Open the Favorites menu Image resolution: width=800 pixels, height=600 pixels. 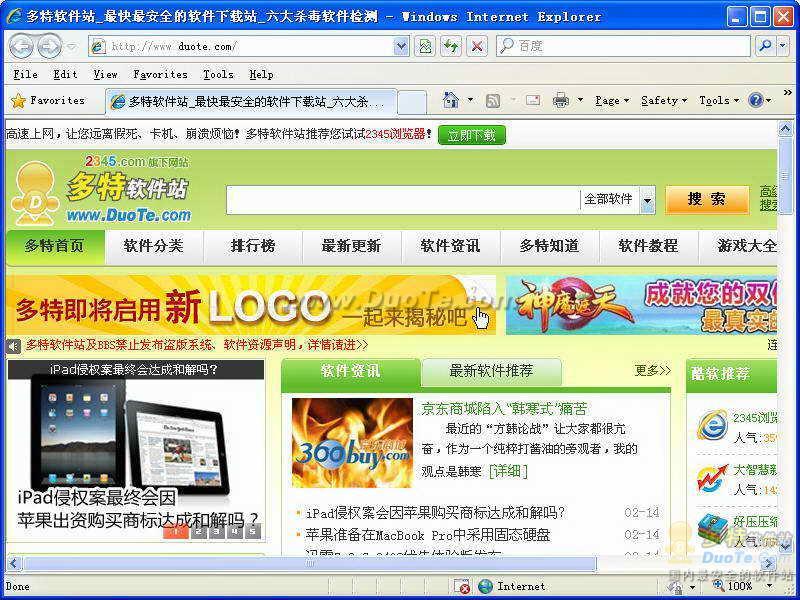click(160, 74)
